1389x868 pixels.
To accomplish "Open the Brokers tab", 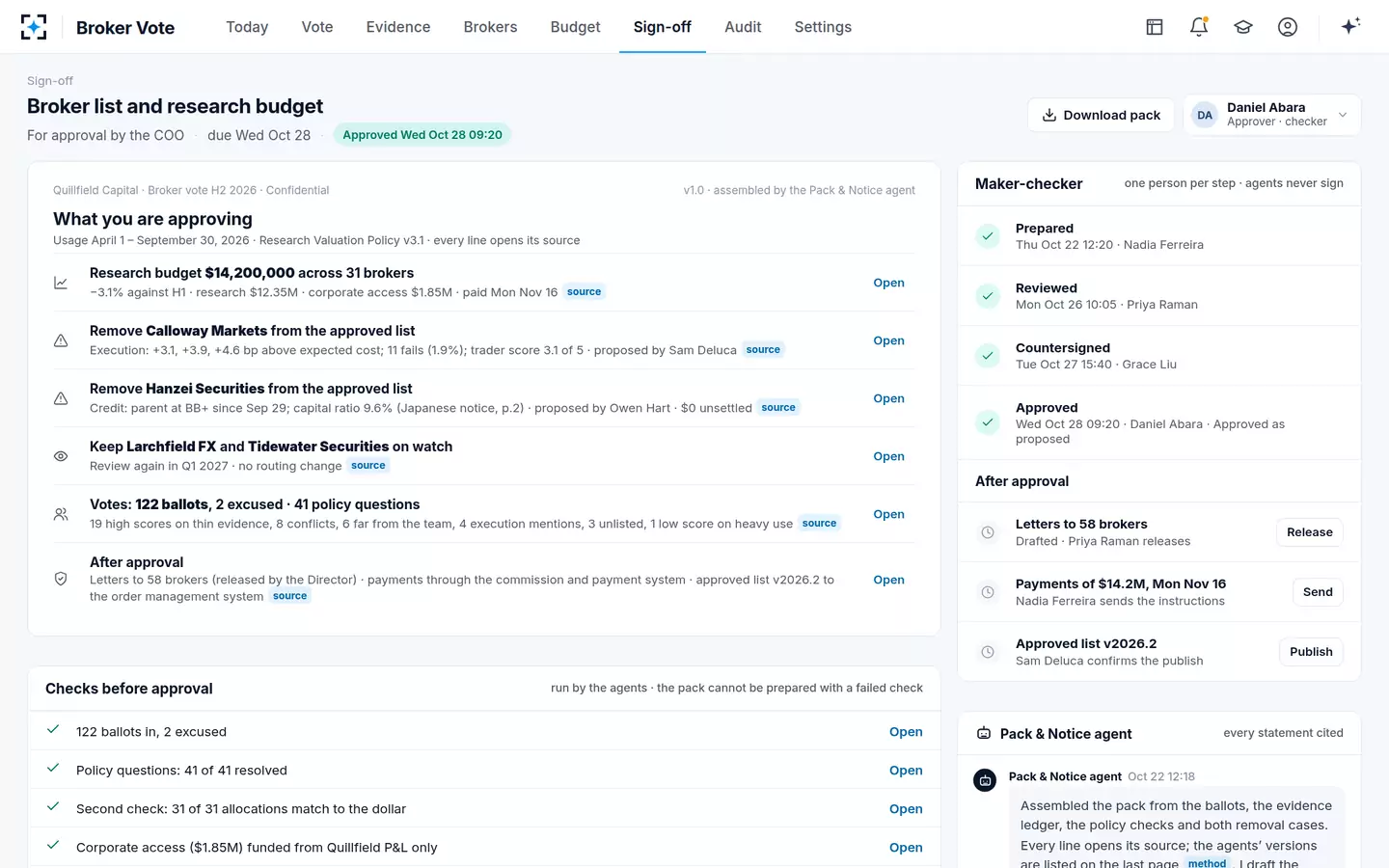I will tap(490, 27).
